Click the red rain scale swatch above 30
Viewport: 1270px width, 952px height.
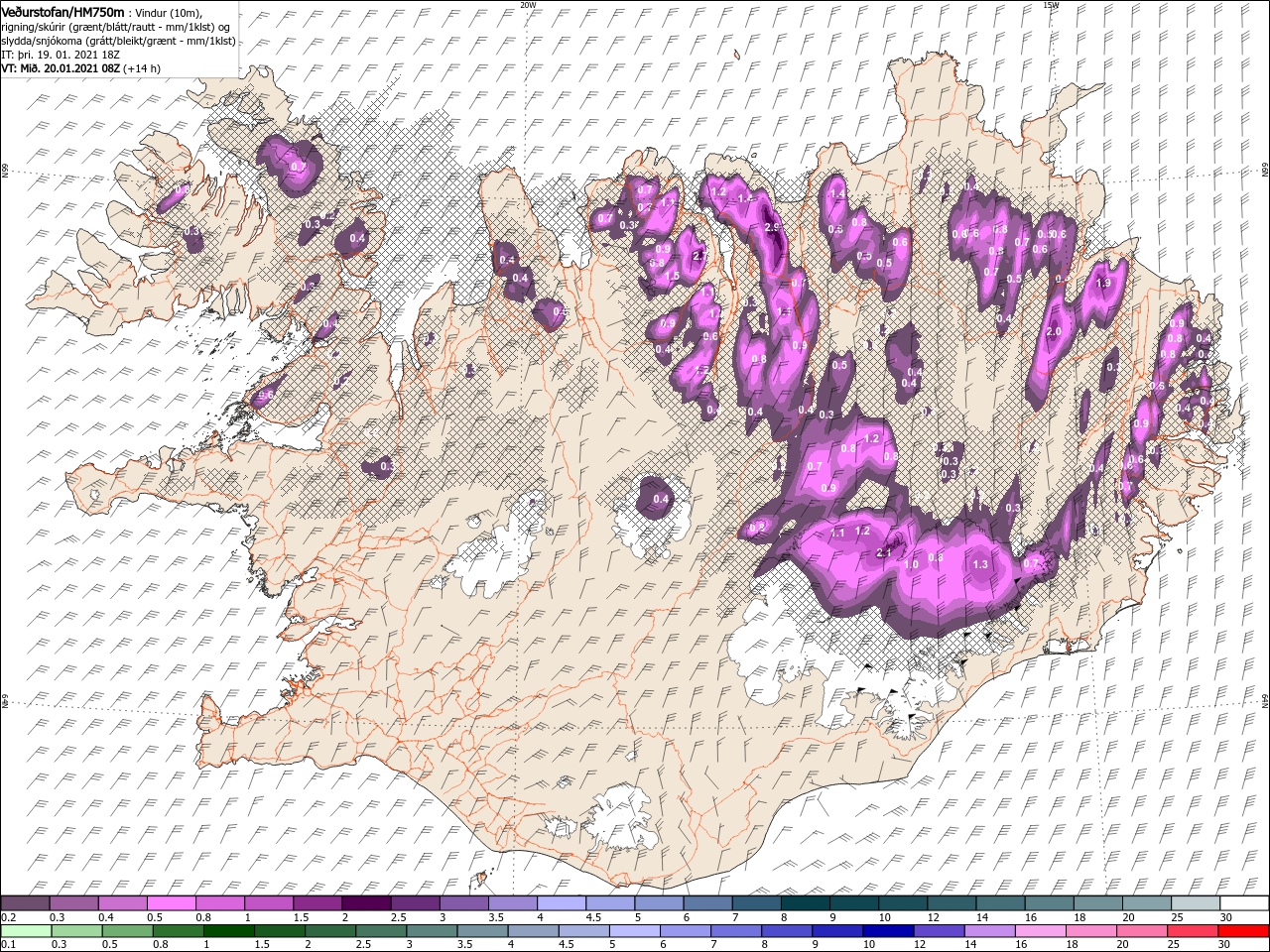tap(1243, 931)
